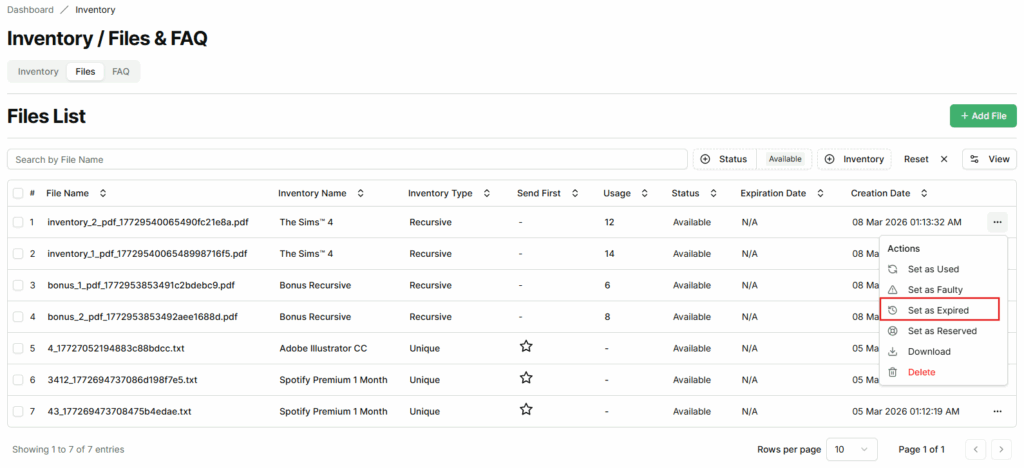1024x468 pixels.
Task: Click the green Add File button
Action: click(x=982, y=116)
